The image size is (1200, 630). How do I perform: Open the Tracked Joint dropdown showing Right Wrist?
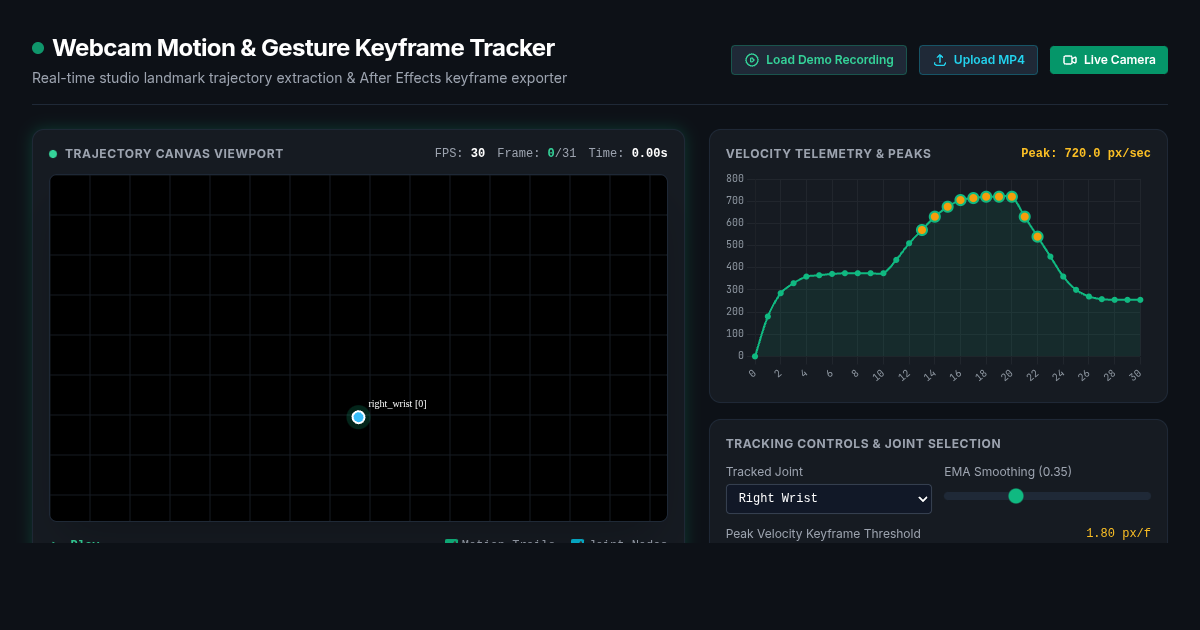(x=829, y=498)
